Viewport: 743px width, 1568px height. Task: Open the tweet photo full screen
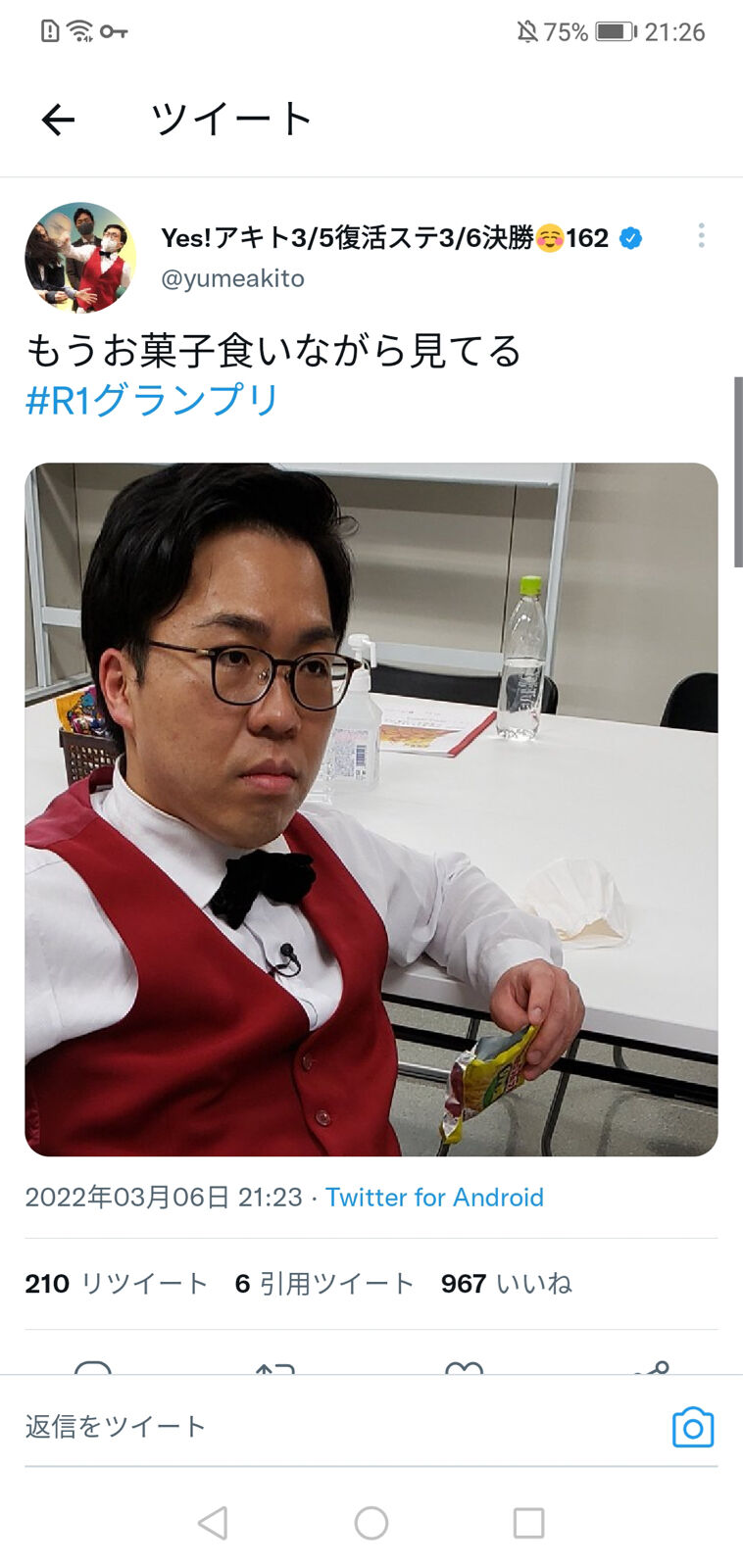click(371, 809)
